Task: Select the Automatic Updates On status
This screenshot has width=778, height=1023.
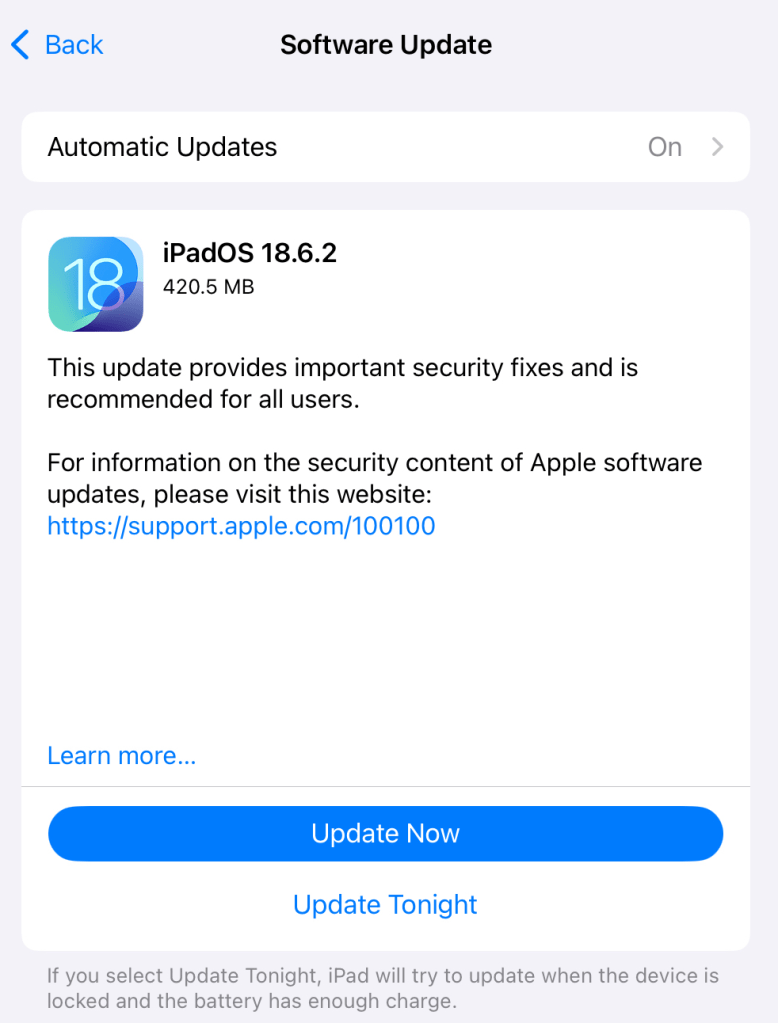Action: (x=664, y=147)
